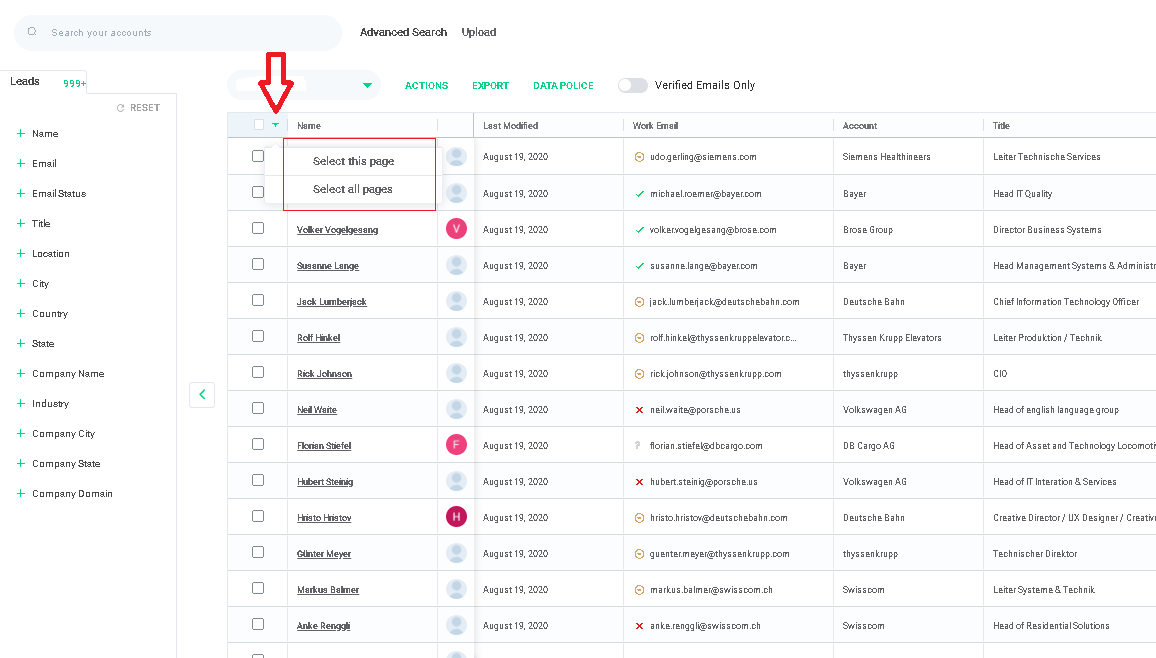Click red X status icon for neil.waite email
Image resolution: width=1156 pixels, height=658 pixels.
point(639,410)
